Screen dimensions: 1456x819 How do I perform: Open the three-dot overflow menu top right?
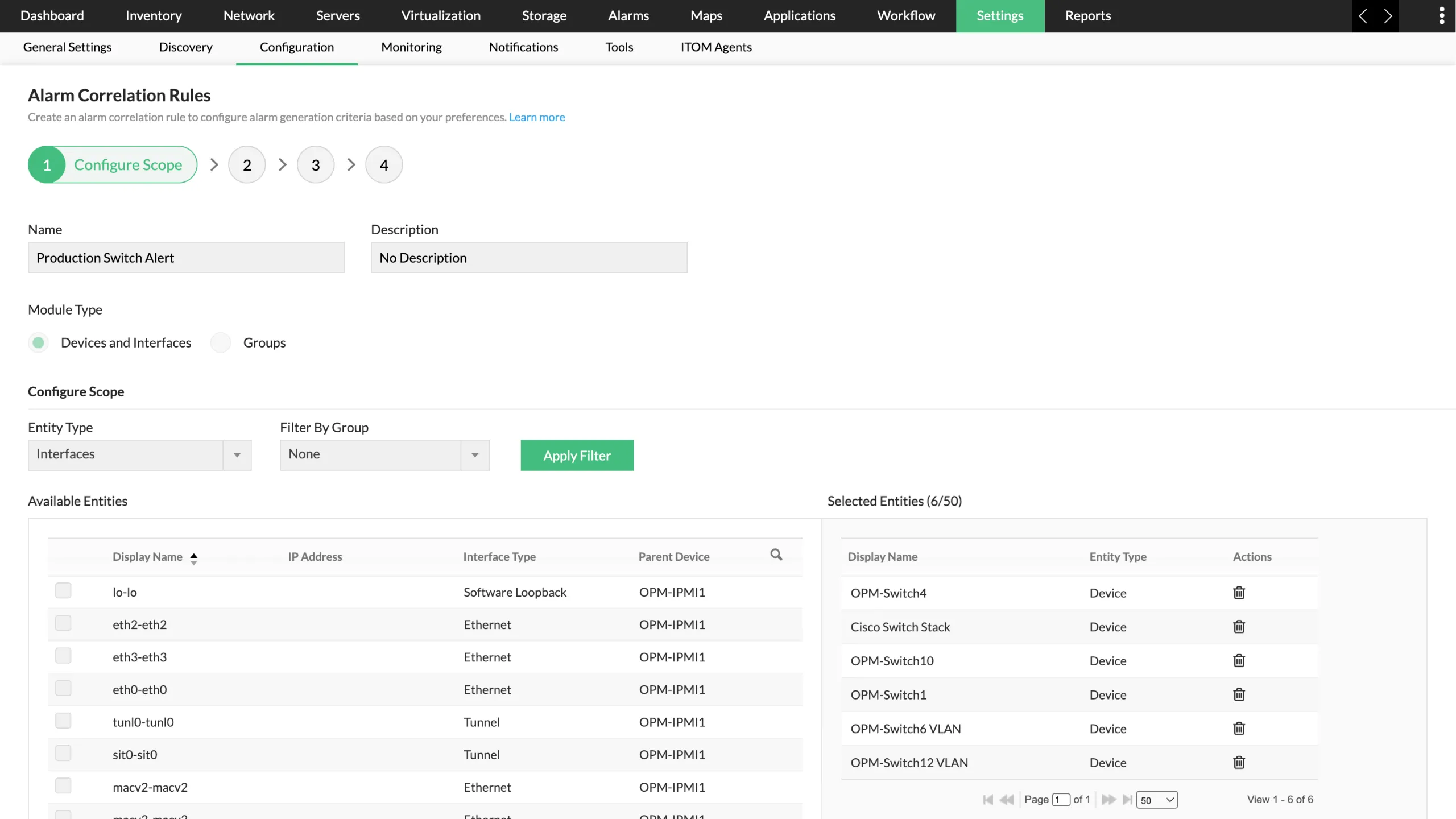(1442, 16)
